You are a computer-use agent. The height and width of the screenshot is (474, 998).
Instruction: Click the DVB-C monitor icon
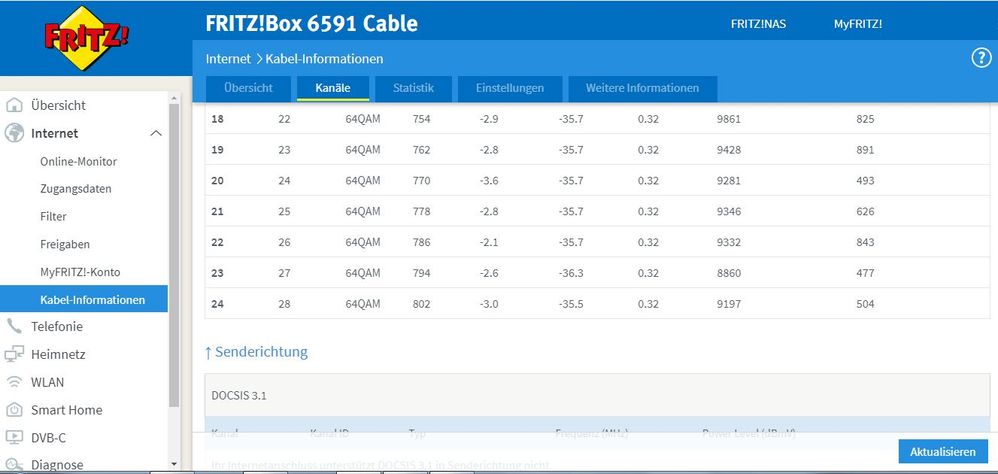click(14, 438)
